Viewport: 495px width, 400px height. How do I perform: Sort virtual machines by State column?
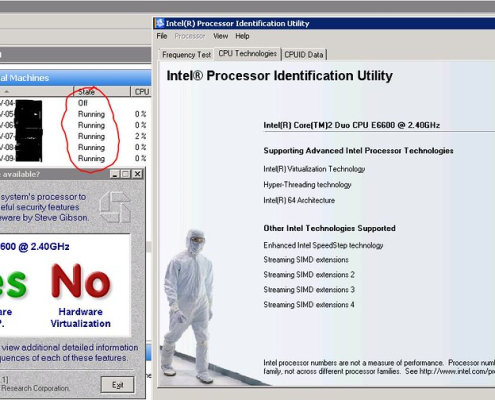point(102,92)
